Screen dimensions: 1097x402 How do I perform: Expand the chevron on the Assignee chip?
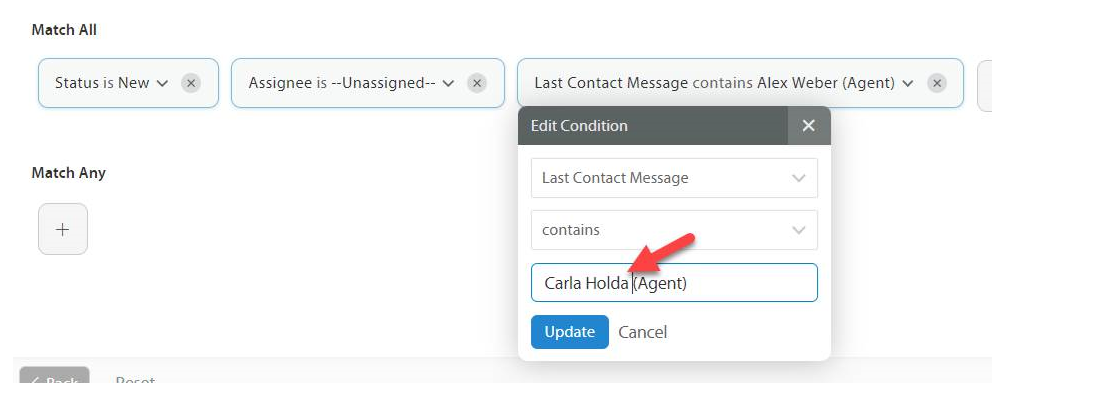pyautogui.click(x=449, y=83)
